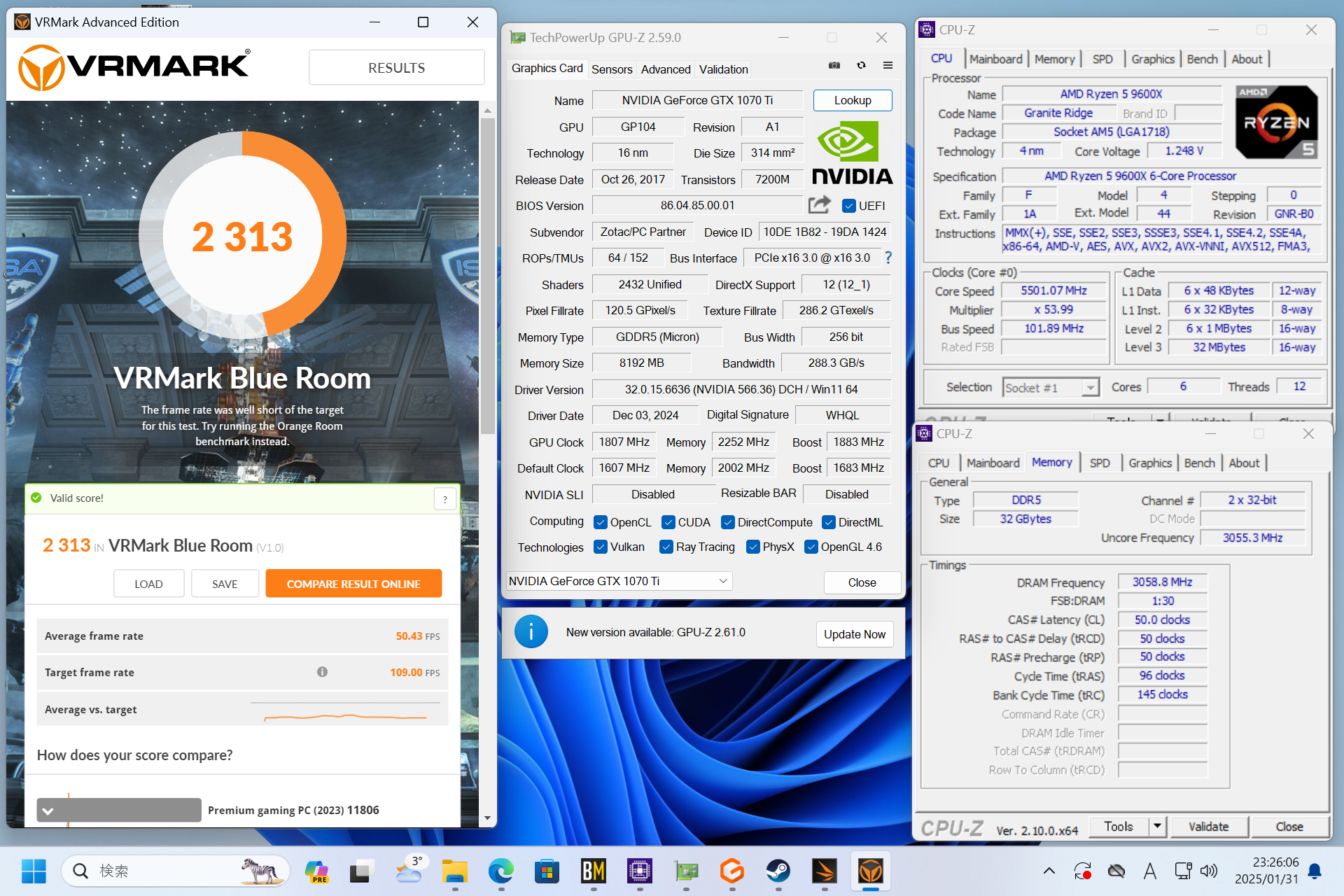Click the IME input mode indicator A
The image size is (1344, 896).
(1149, 871)
